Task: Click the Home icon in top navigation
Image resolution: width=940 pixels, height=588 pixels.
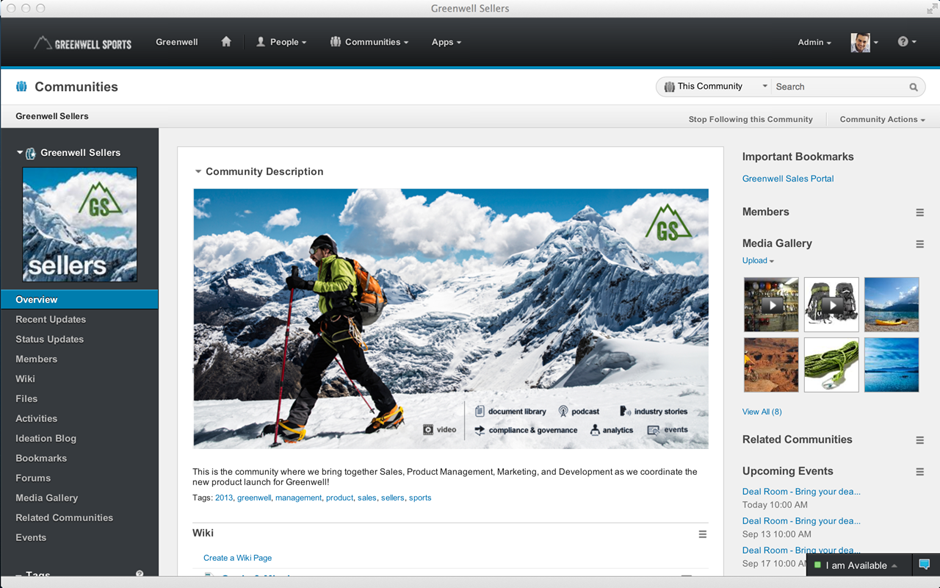Action: [226, 42]
